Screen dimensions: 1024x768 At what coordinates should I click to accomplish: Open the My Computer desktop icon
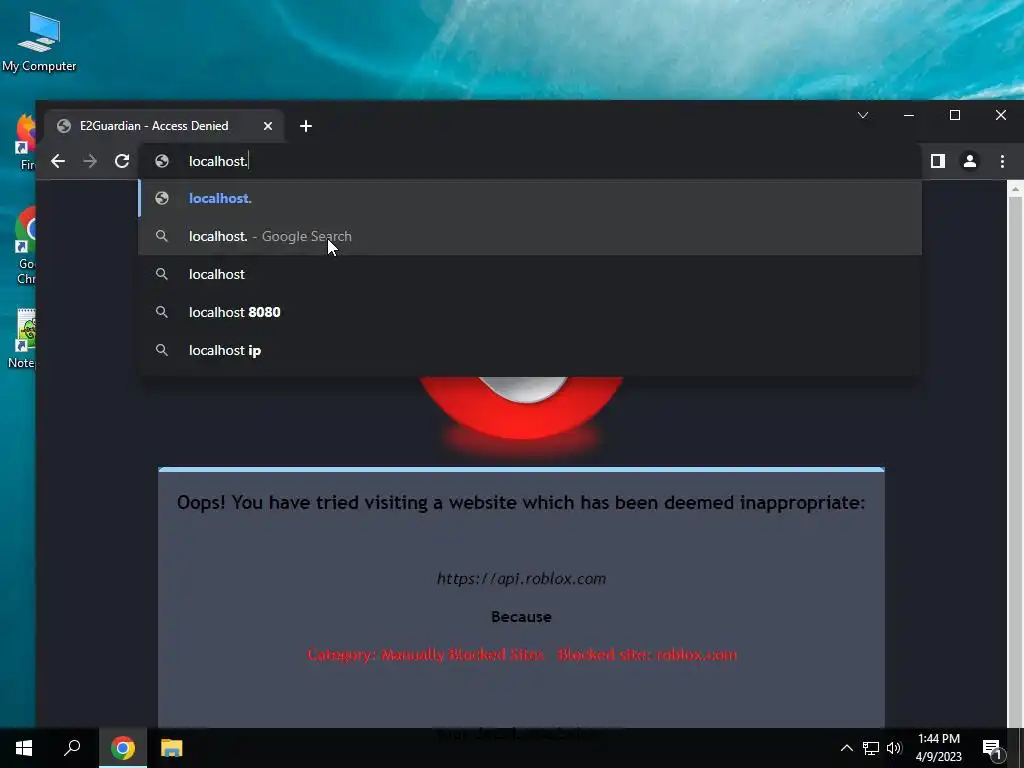point(39,42)
